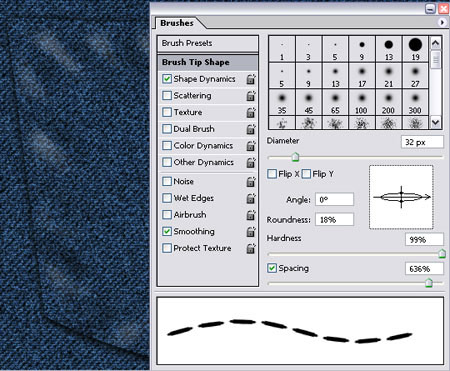Screen dimensions: 450x371
Task: Select the soft round 17 brush preset
Action: pyautogui.click(x=362, y=76)
